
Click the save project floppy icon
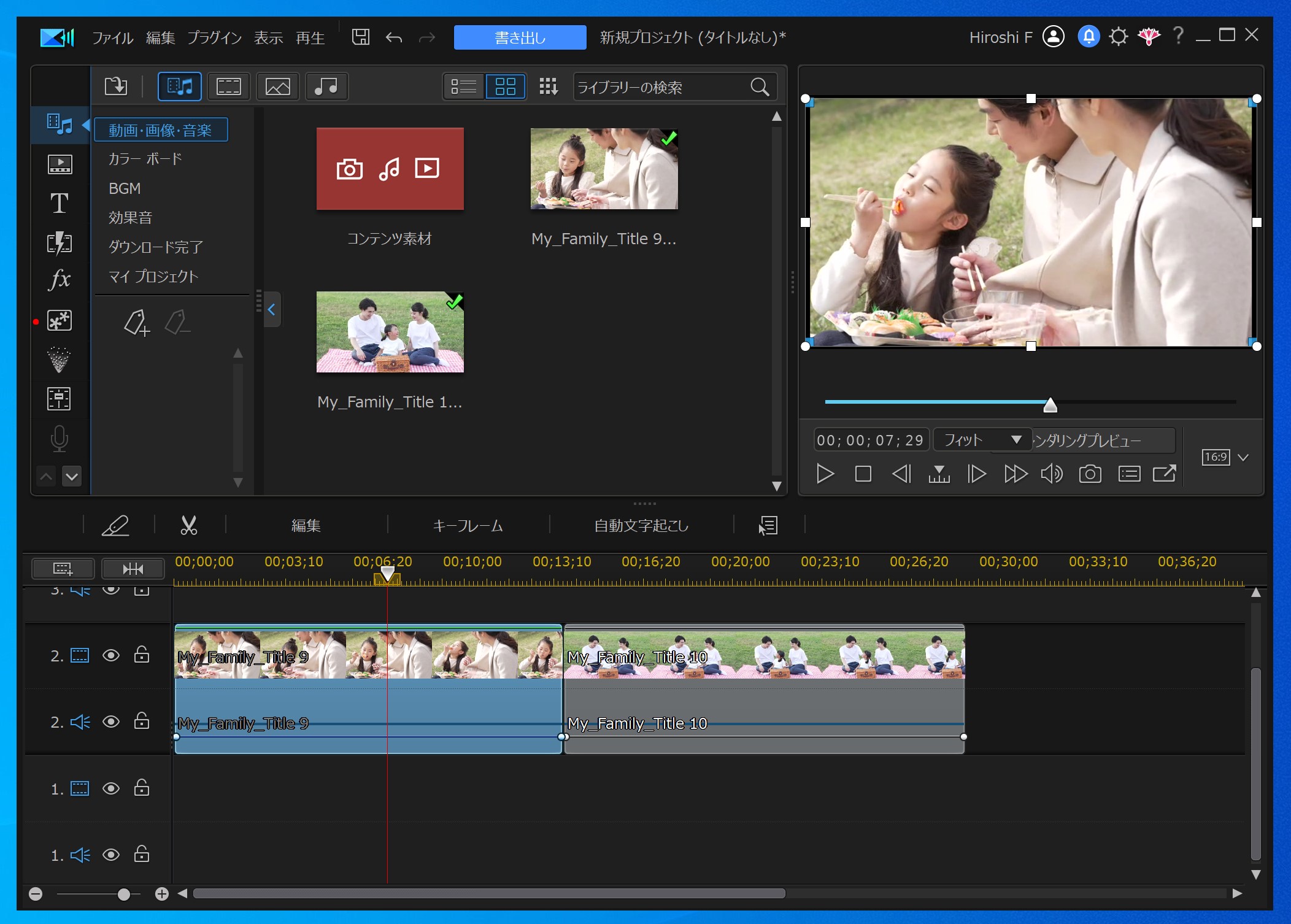(x=360, y=37)
